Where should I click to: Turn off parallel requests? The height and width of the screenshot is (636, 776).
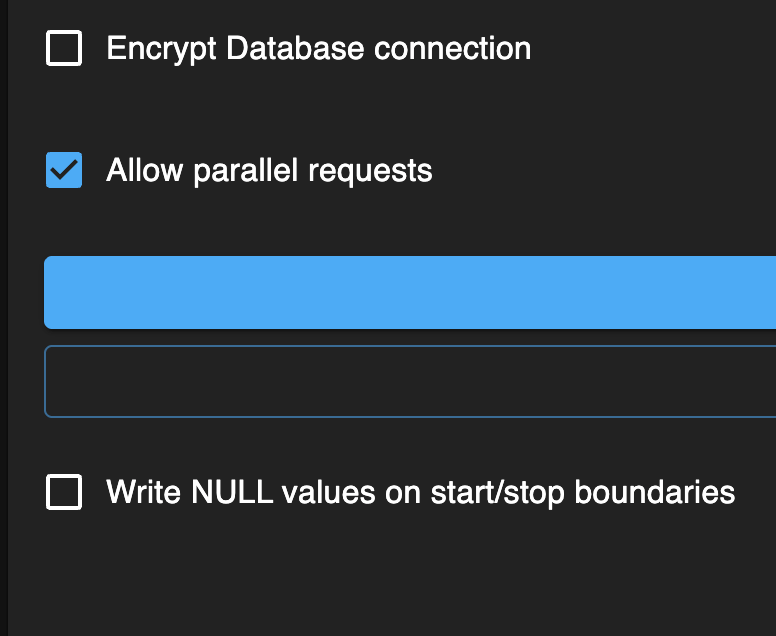tap(64, 171)
